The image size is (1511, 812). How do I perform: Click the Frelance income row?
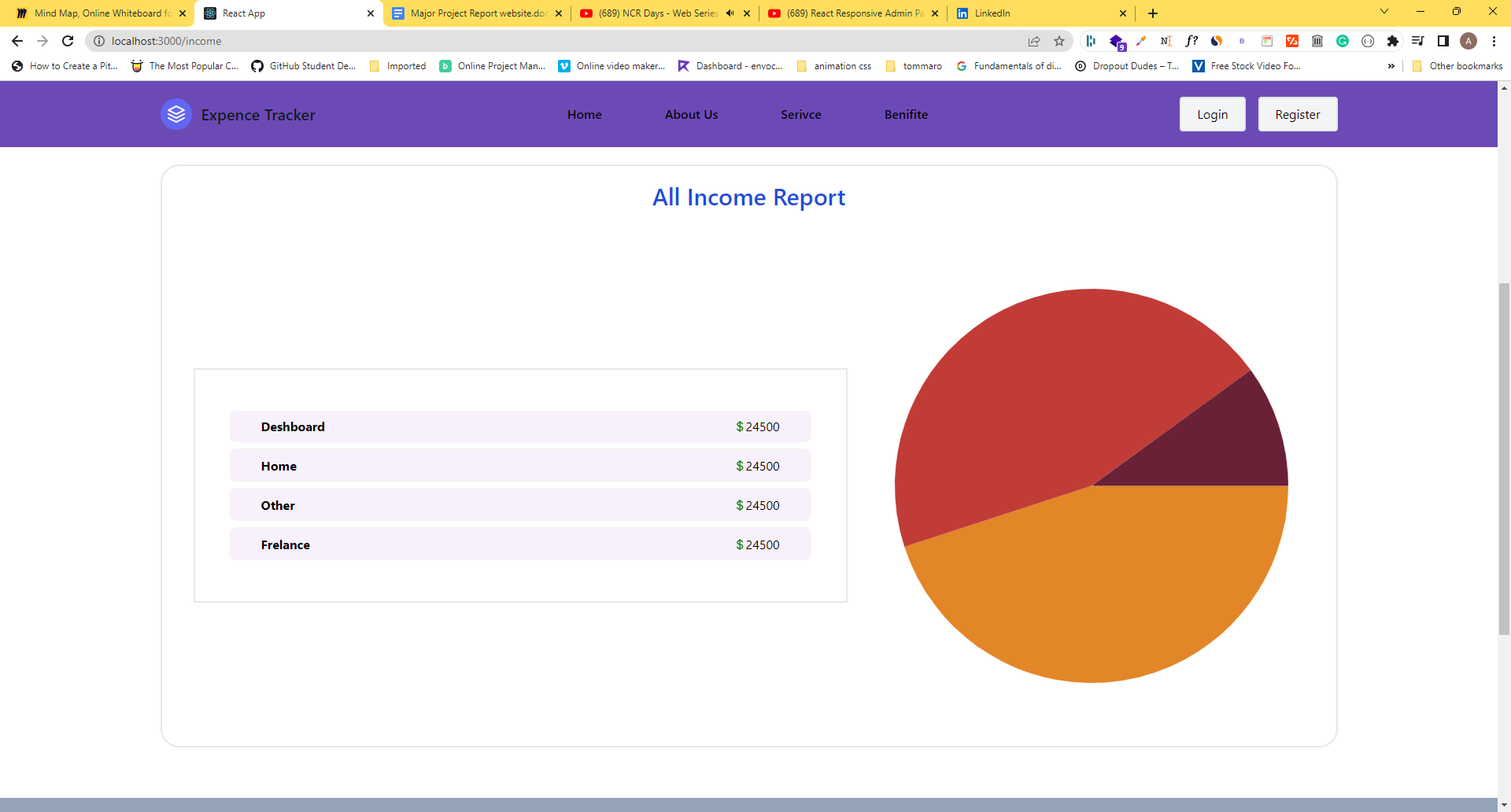pyautogui.click(x=519, y=544)
